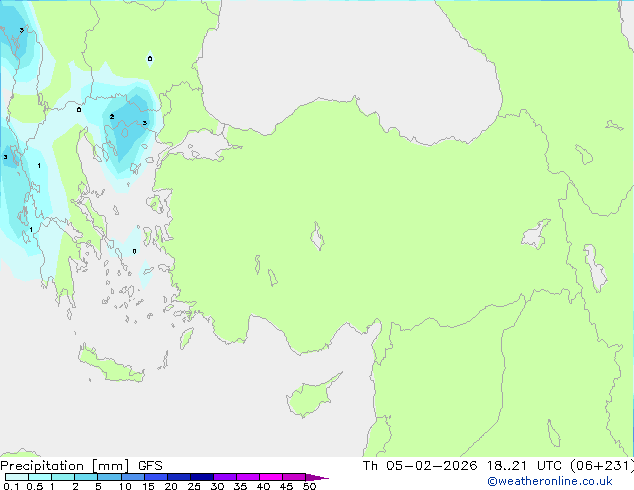Click the '15' legend scale value
The image size is (634, 490).
148,486
